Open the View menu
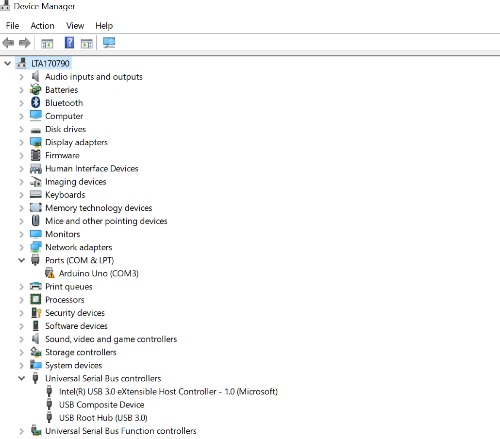The height and width of the screenshot is (439, 500). pyautogui.click(x=75, y=26)
